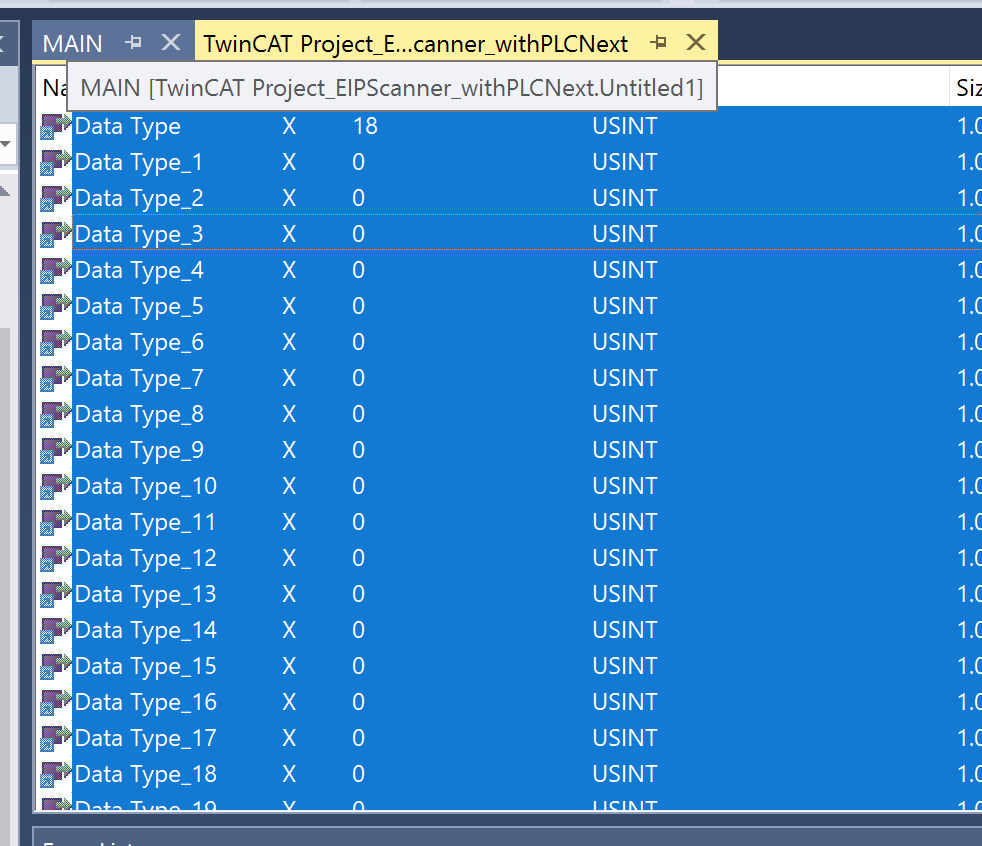Select row named Data Type_13
The height and width of the screenshot is (846, 982).
[146, 594]
